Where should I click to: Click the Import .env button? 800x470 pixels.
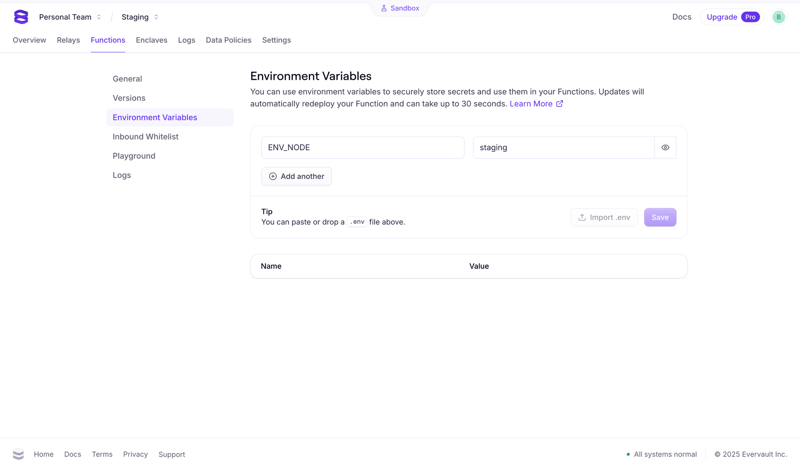[604, 217]
